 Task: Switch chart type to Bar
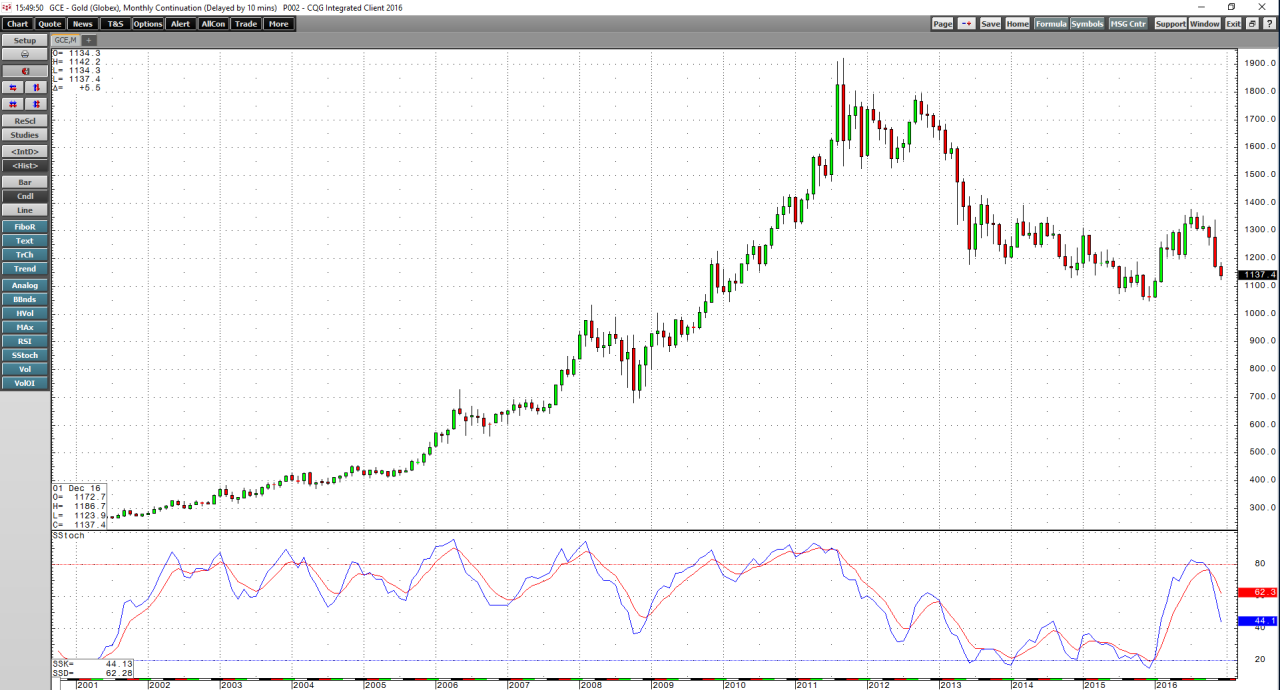[25, 182]
